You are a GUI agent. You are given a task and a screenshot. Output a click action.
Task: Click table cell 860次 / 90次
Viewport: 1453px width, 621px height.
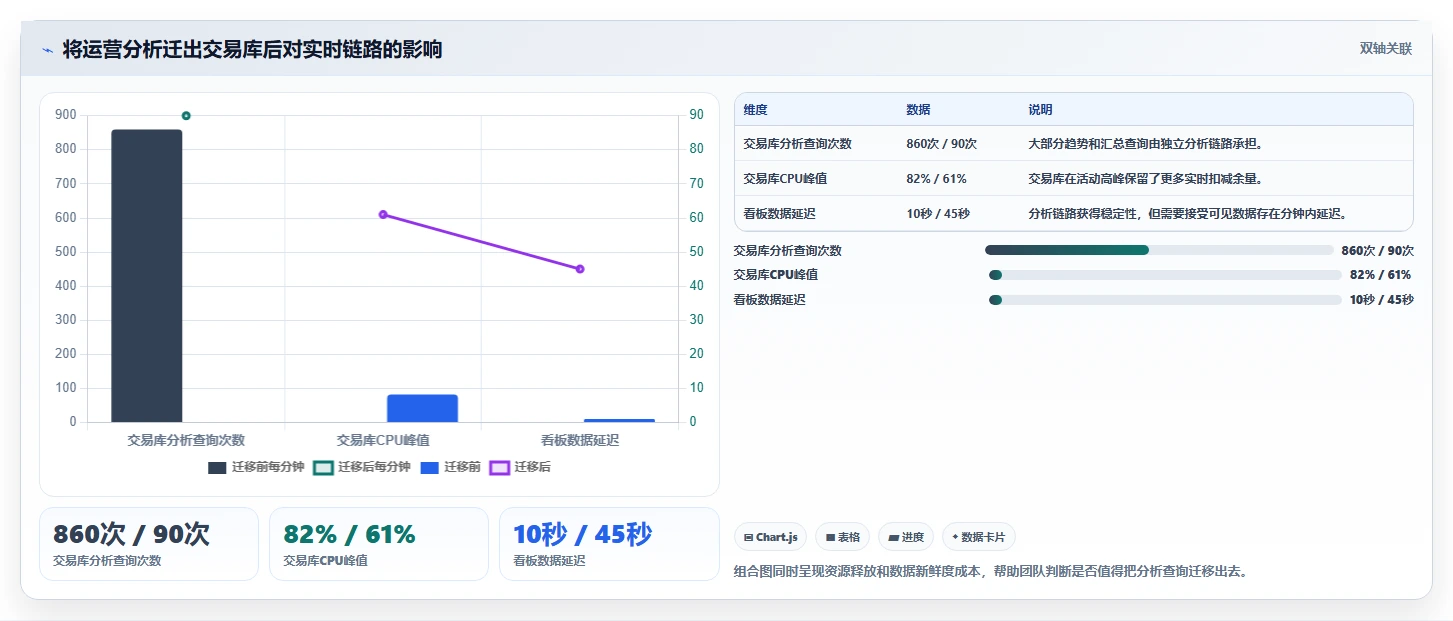pos(942,144)
